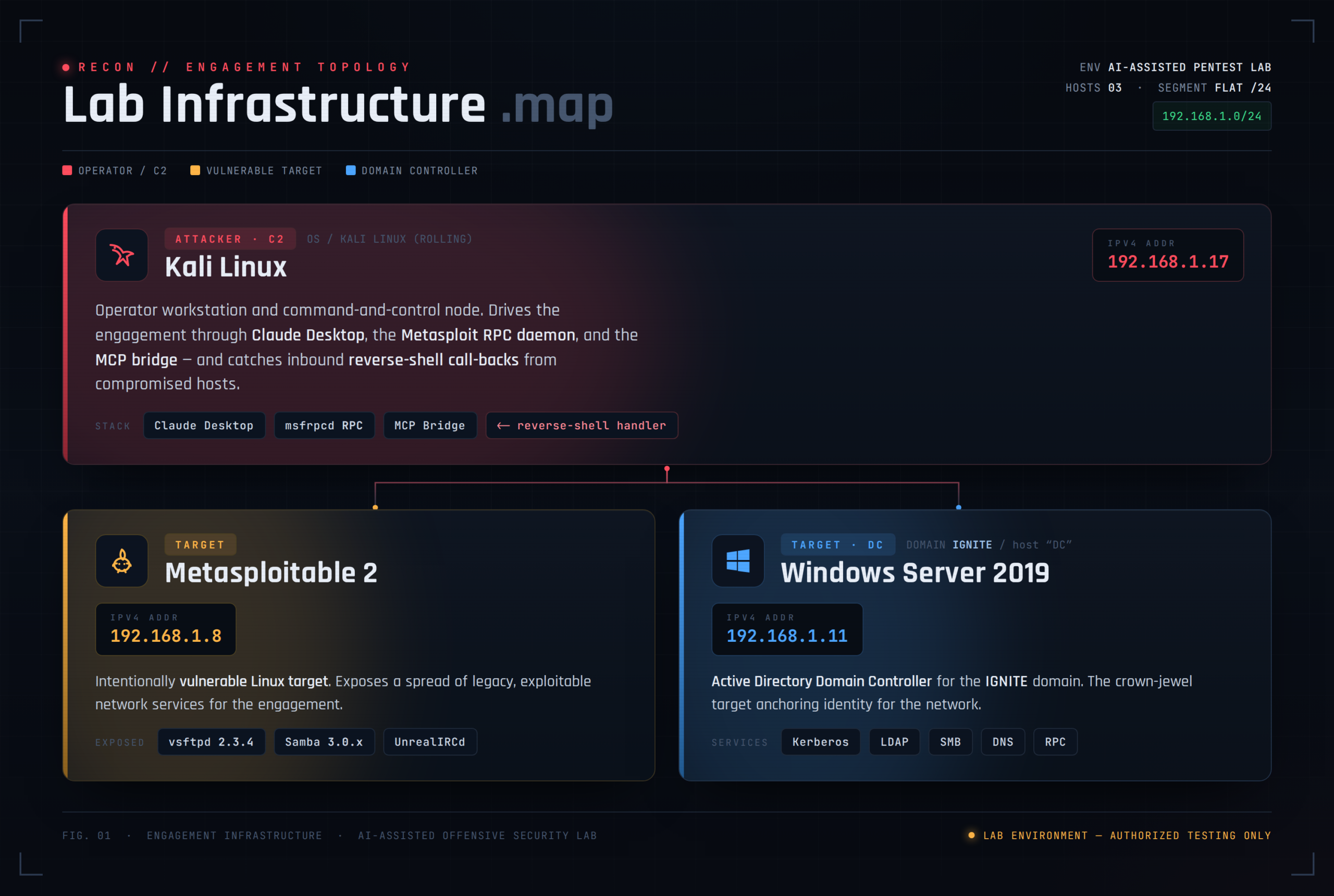Viewport: 1334px width, 896px height.
Task: Click the Metasploitable 2 heading
Action: coord(271,573)
